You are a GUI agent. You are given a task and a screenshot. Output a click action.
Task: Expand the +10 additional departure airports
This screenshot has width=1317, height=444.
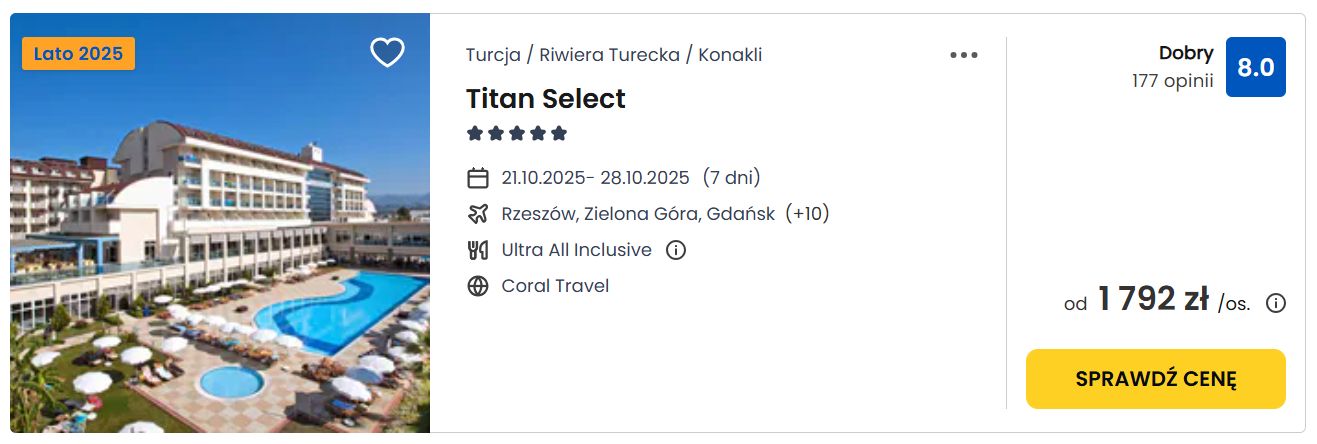click(x=807, y=214)
